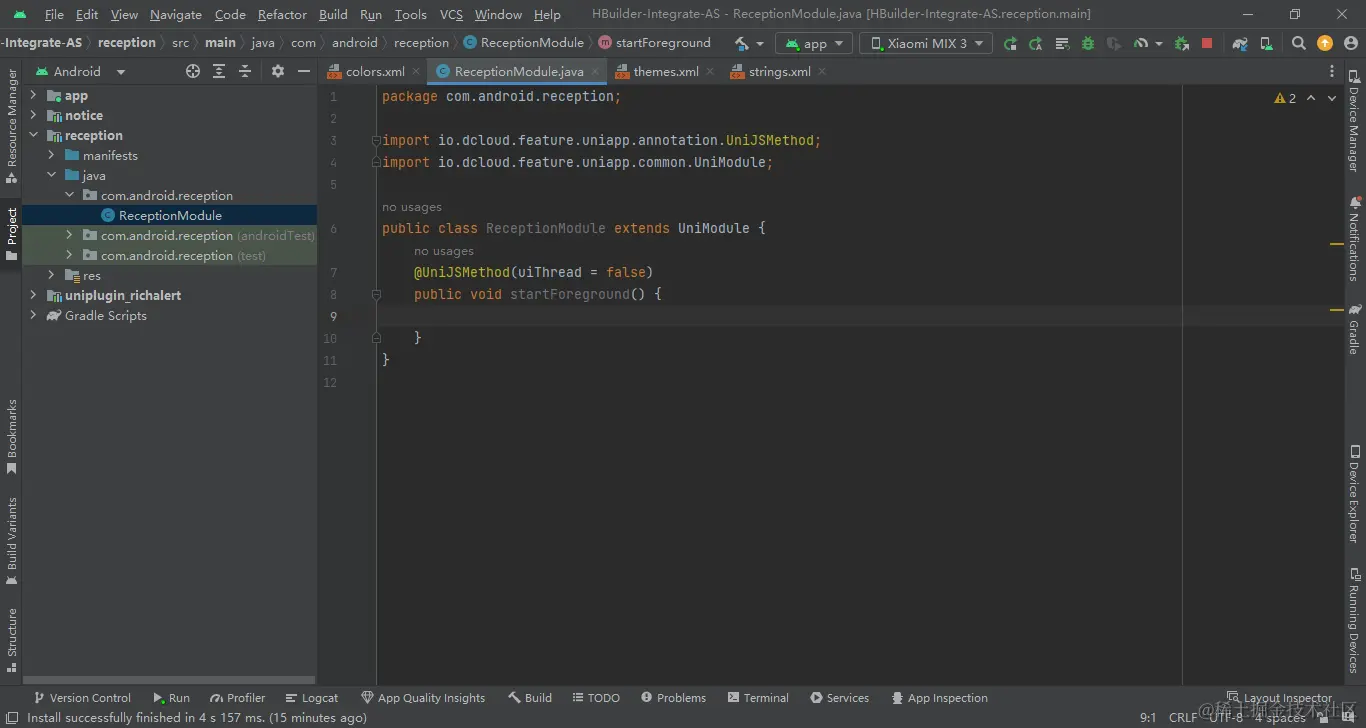This screenshot has height=728, width=1366.
Task: Toggle the Bookmarks side panel
Action: point(11,436)
